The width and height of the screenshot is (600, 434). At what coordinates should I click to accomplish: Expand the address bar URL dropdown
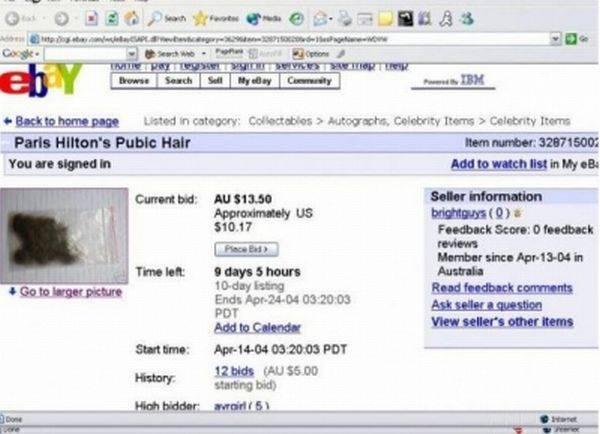556,39
